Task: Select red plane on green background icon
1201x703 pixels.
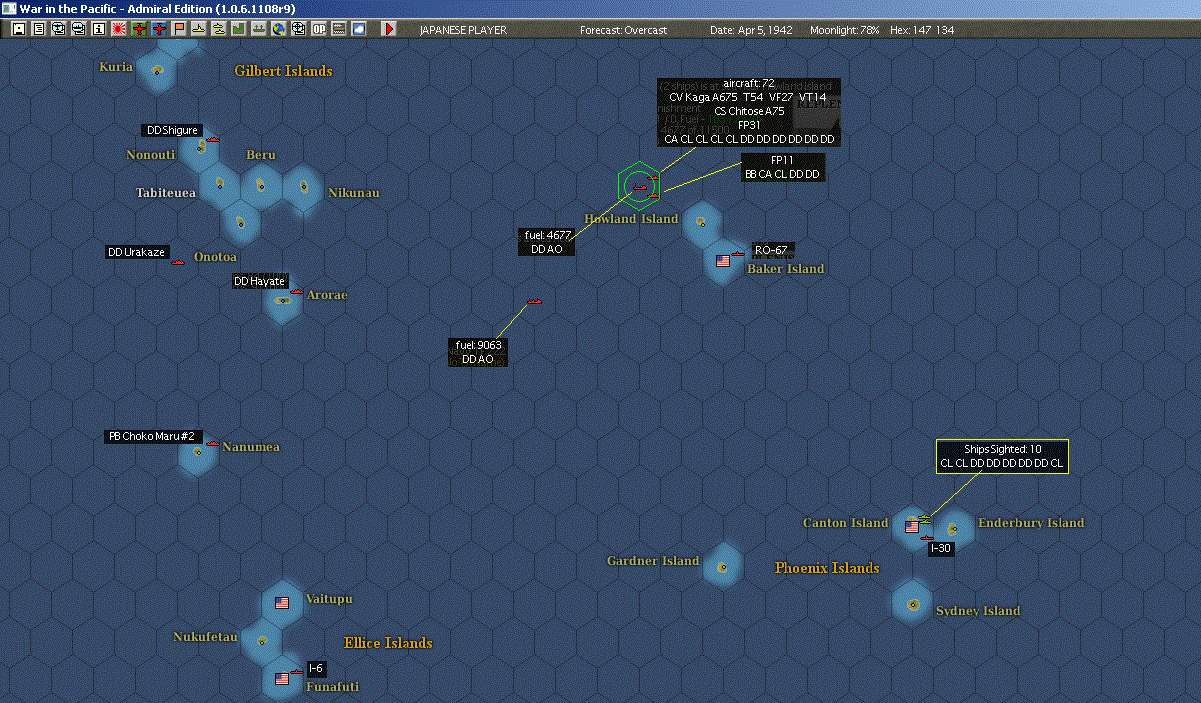Action: click(x=139, y=29)
